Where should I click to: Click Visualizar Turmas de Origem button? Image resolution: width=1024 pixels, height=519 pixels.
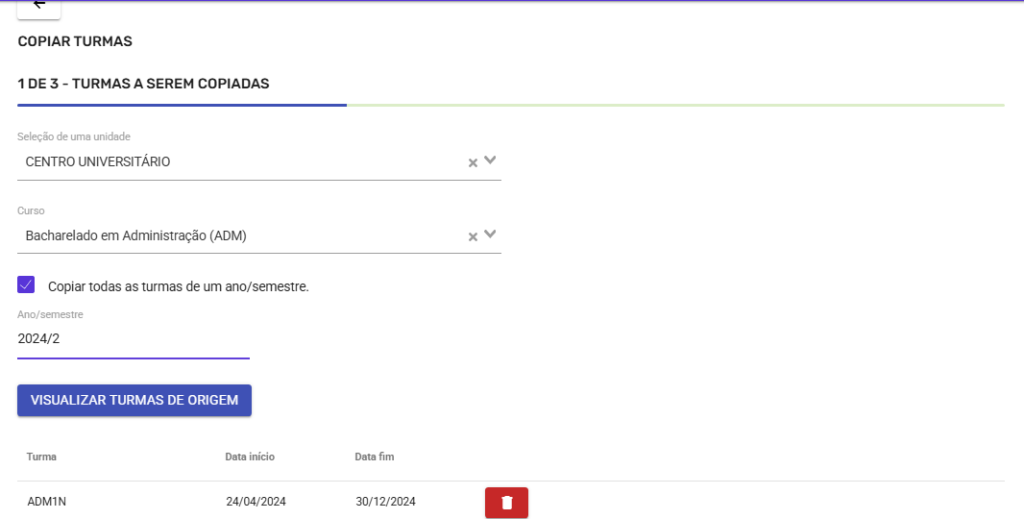(x=134, y=400)
